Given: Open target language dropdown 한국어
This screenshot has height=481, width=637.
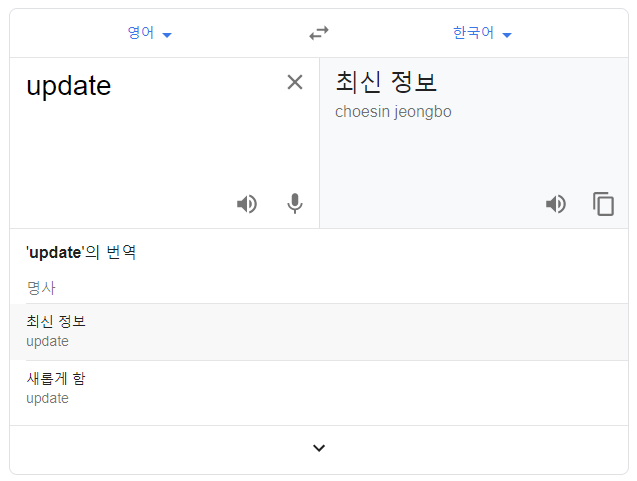Looking at the screenshot, I should (482, 33).
